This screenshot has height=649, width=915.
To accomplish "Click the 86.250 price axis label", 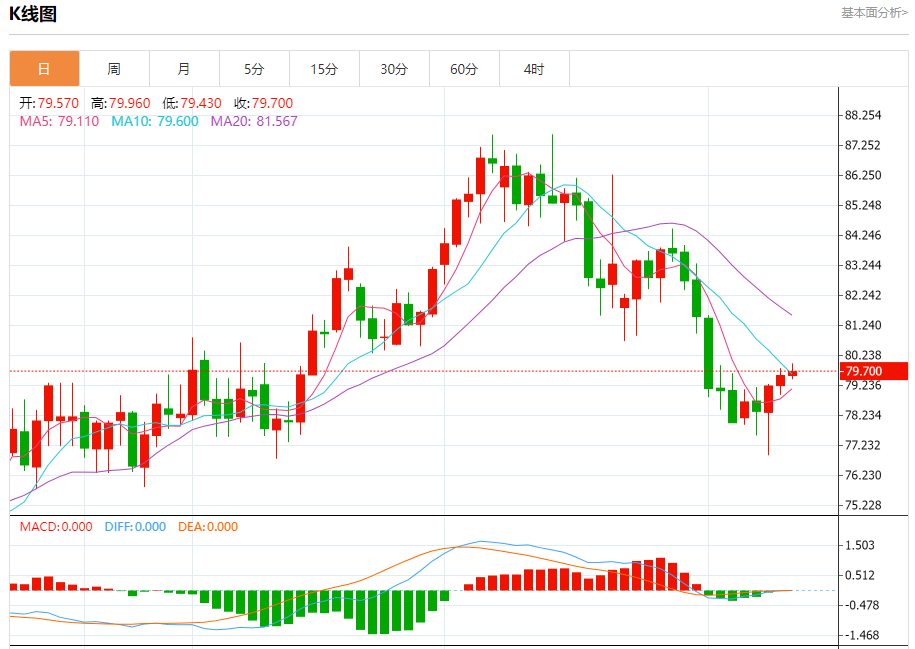I will [863, 175].
